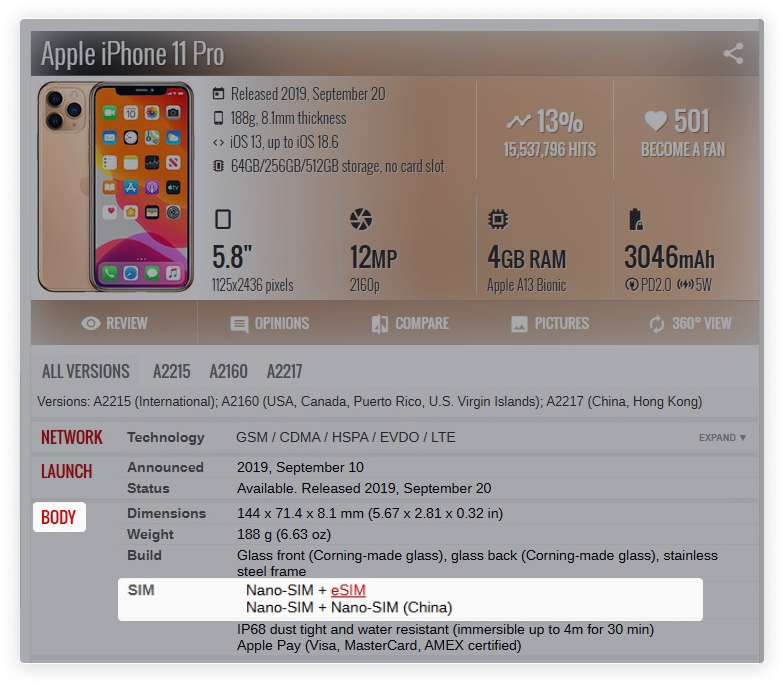Click the 15,537,796 HITS counter
This screenshot has width=784, height=686.
[x=550, y=150]
